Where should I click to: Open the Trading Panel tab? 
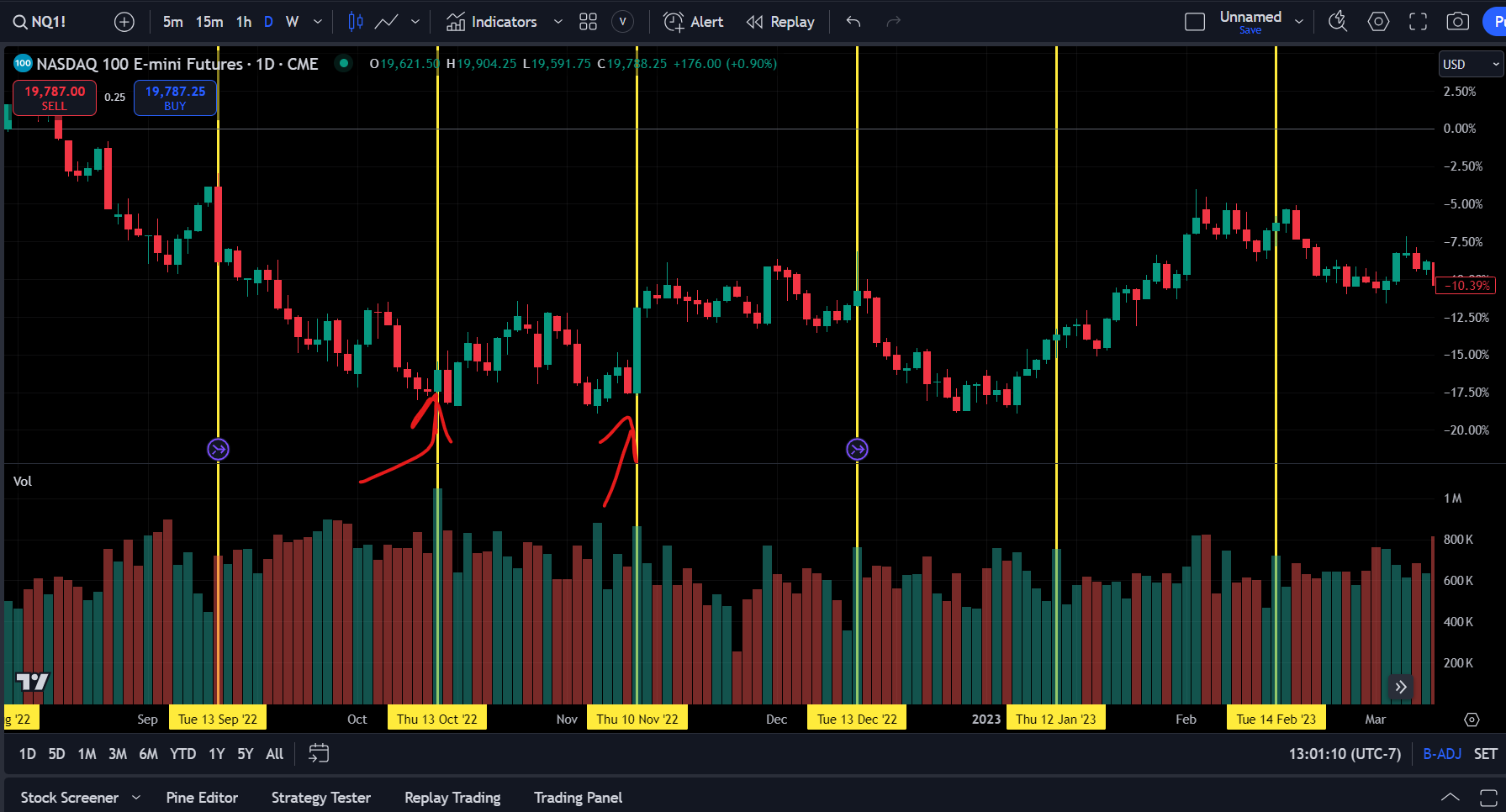(578, 798)
